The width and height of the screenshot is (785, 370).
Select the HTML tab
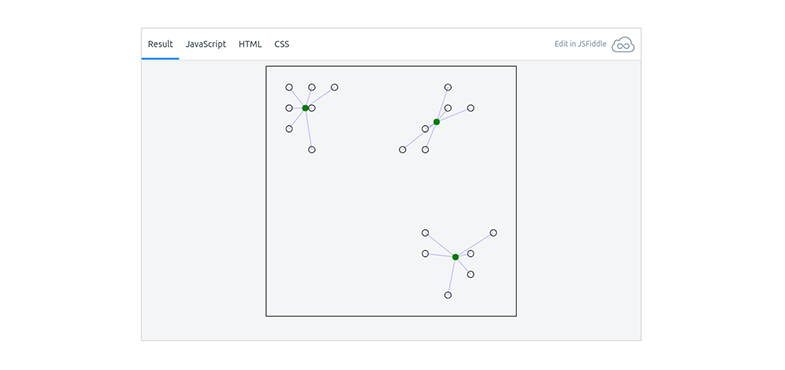[250, 44]
